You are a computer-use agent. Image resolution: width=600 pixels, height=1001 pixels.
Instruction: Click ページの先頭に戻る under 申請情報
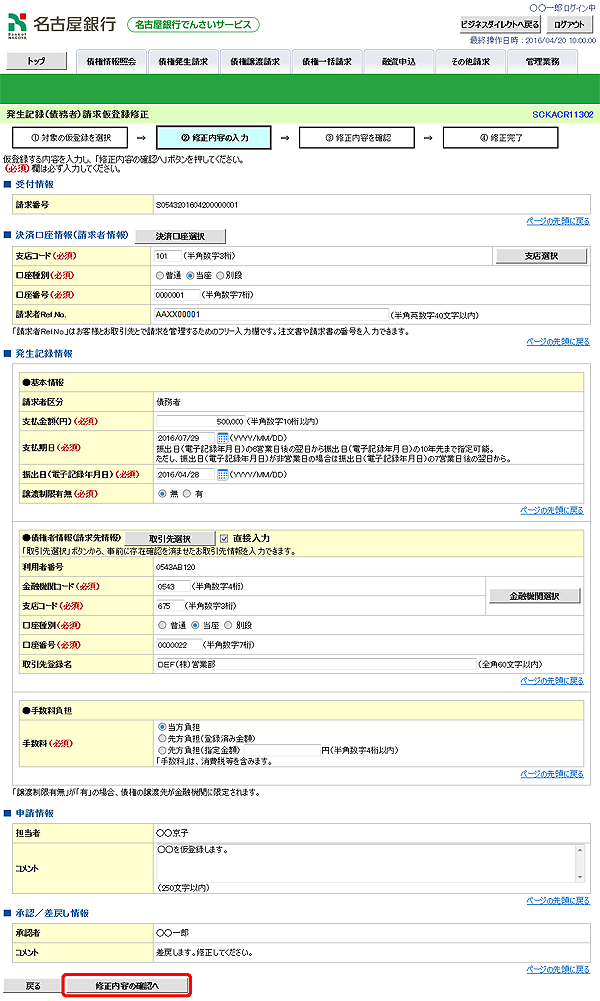[558, 900]
